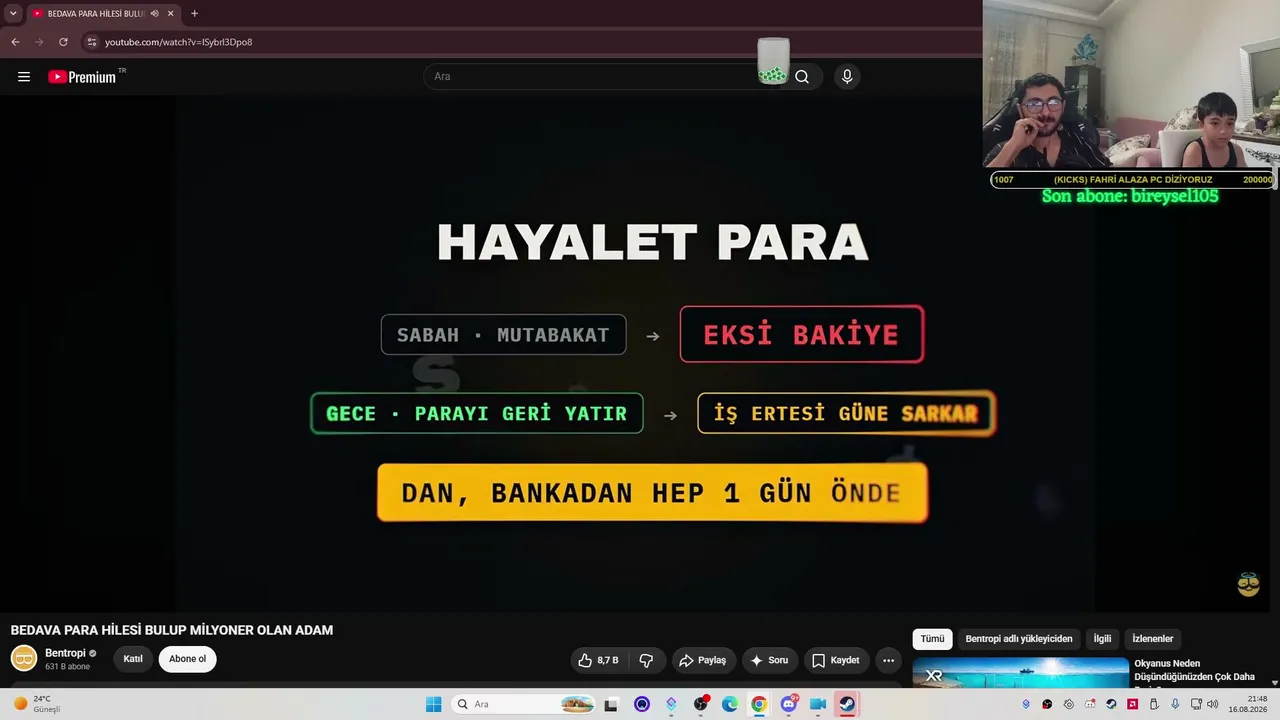This screenshot has height=720, width=1280.
Task: Subscribe with the Abone ol button
Action: 187,659
